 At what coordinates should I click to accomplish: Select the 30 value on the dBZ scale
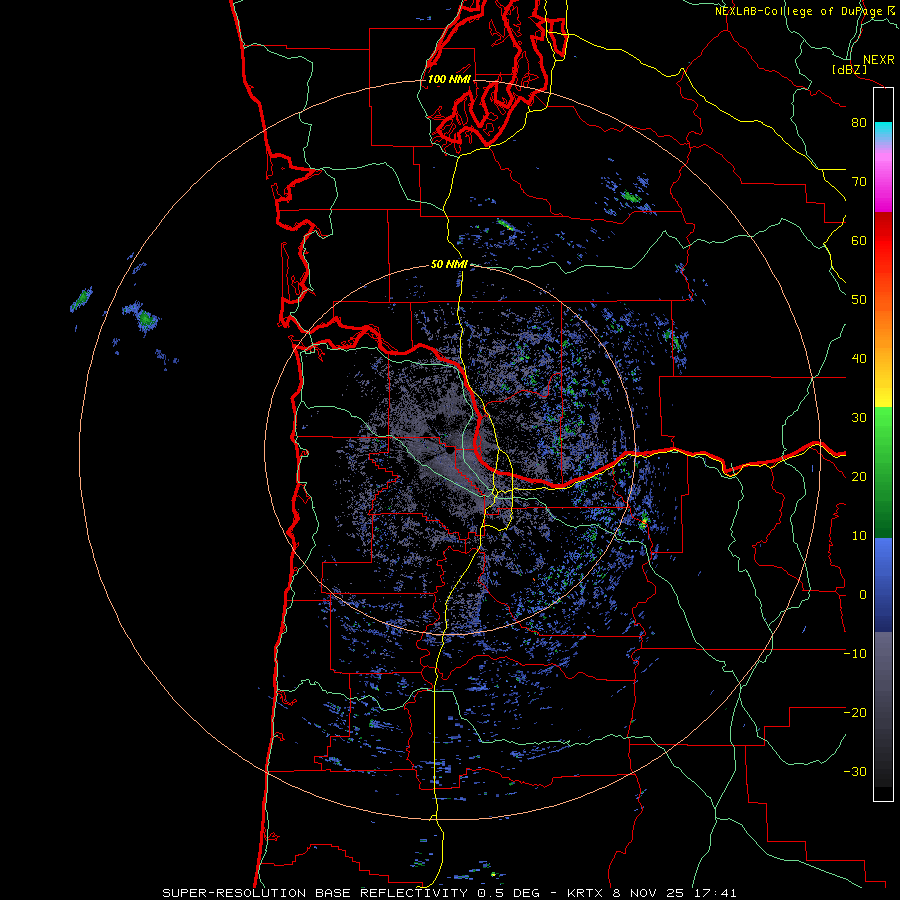859,418
